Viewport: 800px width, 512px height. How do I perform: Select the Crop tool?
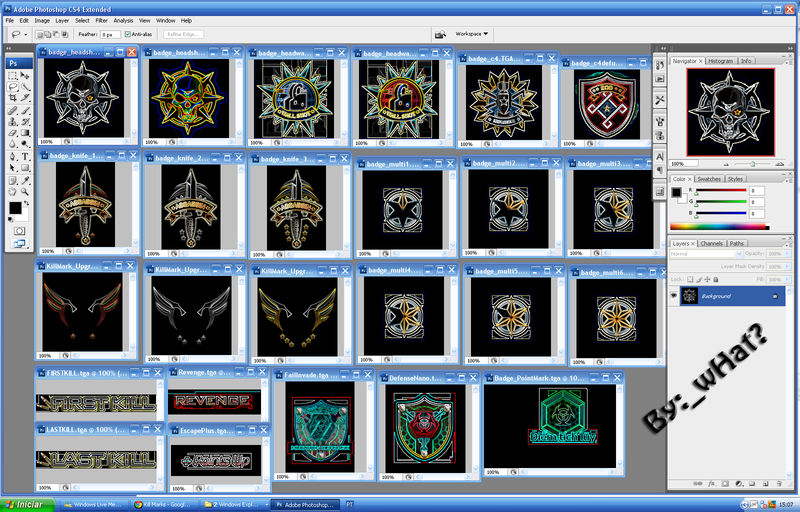point(13,98)
